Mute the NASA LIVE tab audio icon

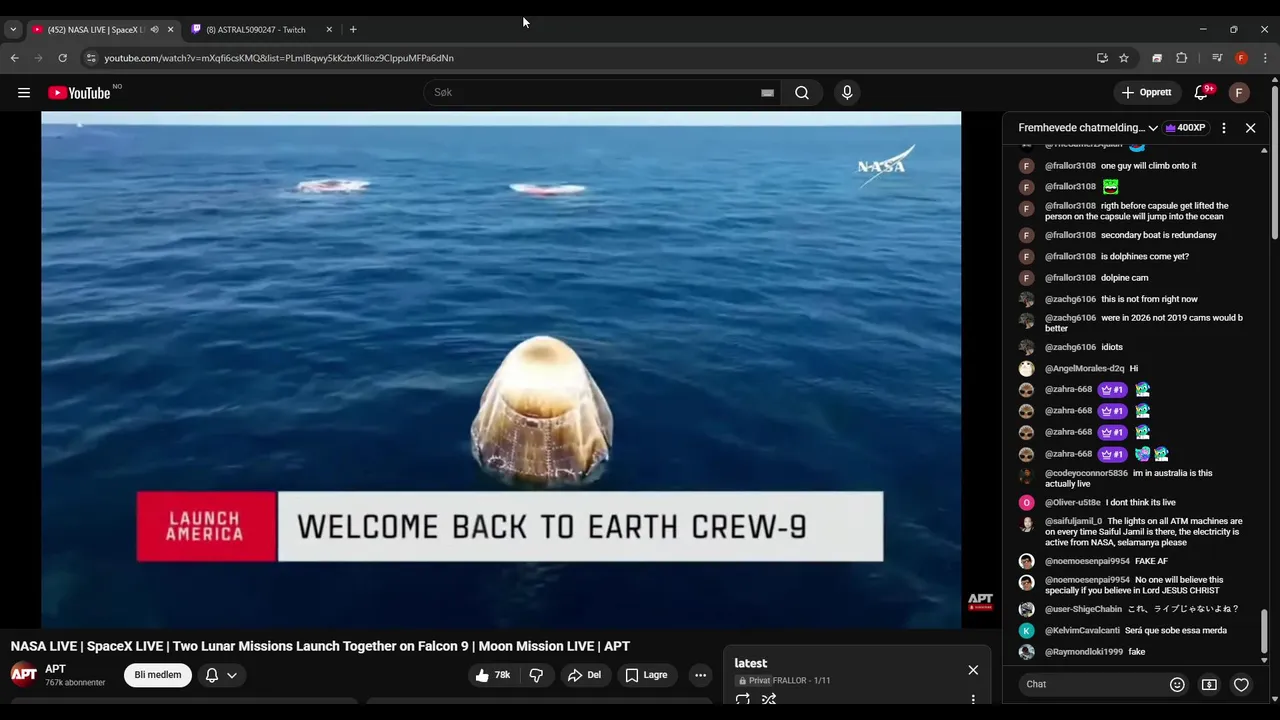pos(154,30)
